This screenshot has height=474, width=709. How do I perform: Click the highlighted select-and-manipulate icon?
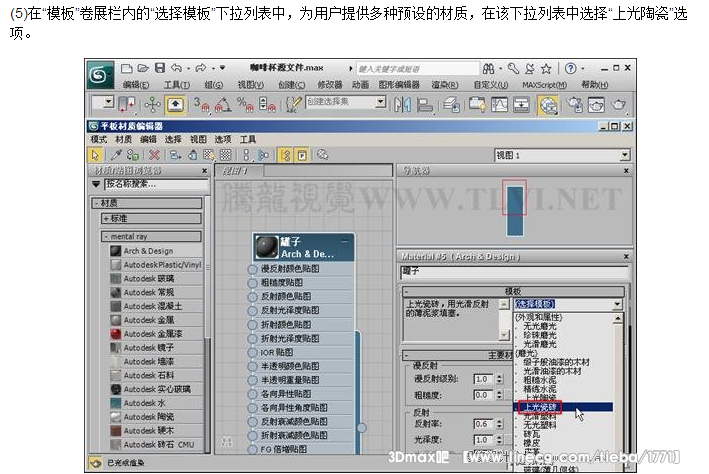point(175,105)
